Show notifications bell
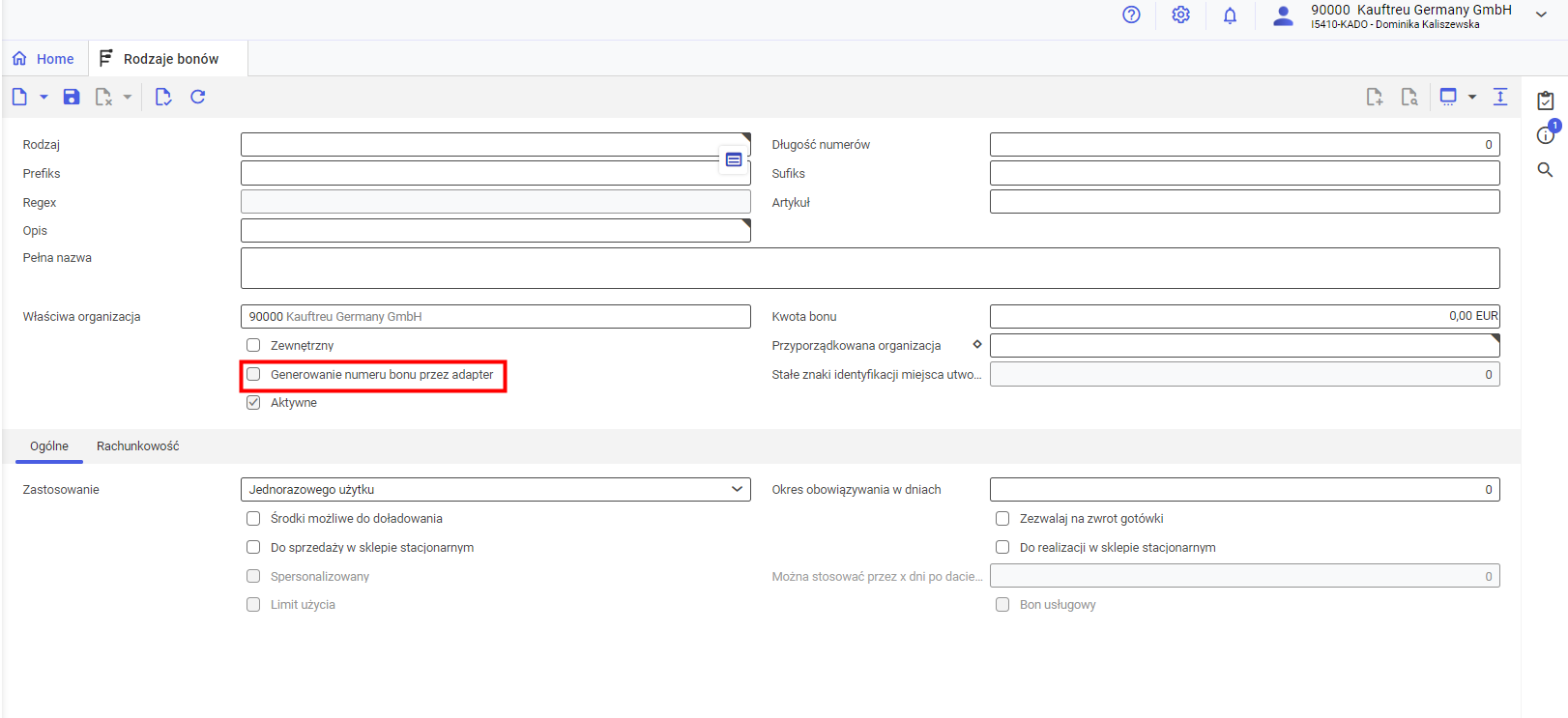 coord(1230,15)
